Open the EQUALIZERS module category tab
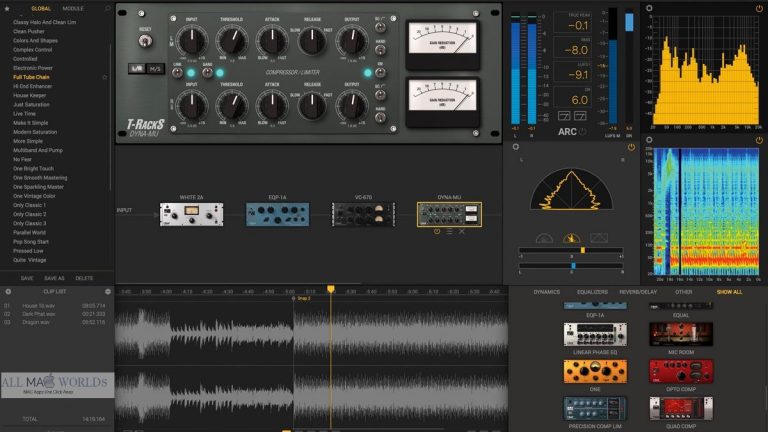Screen dimensions: 768x432 click(x=592, y=292)
